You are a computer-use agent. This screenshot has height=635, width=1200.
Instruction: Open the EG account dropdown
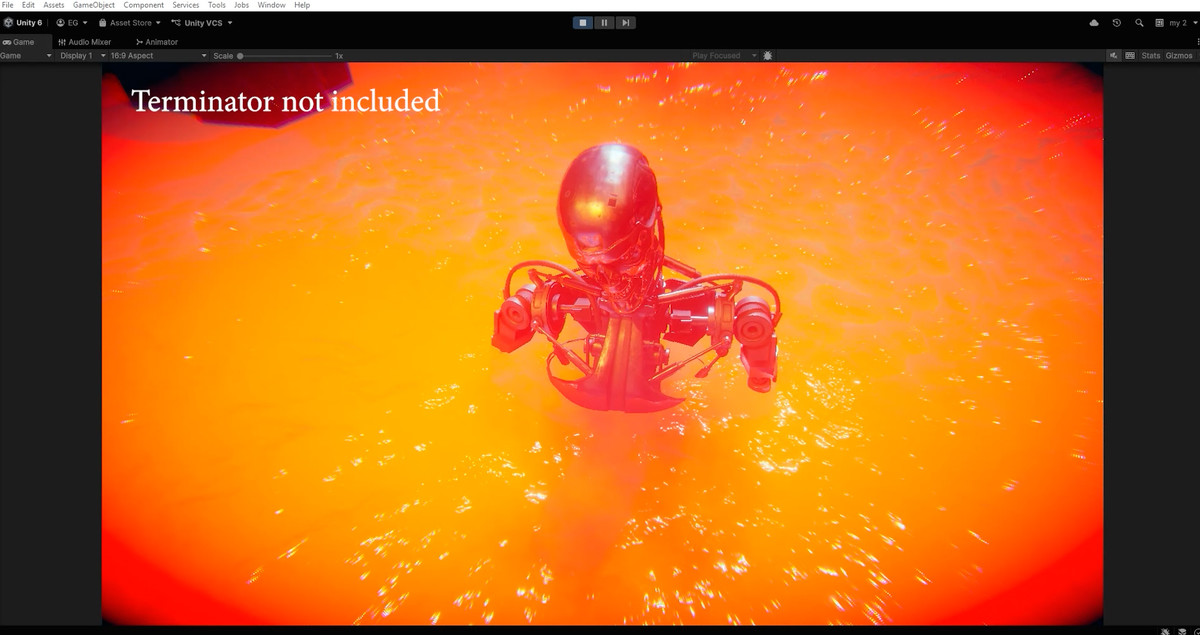(x=72, y=22)
